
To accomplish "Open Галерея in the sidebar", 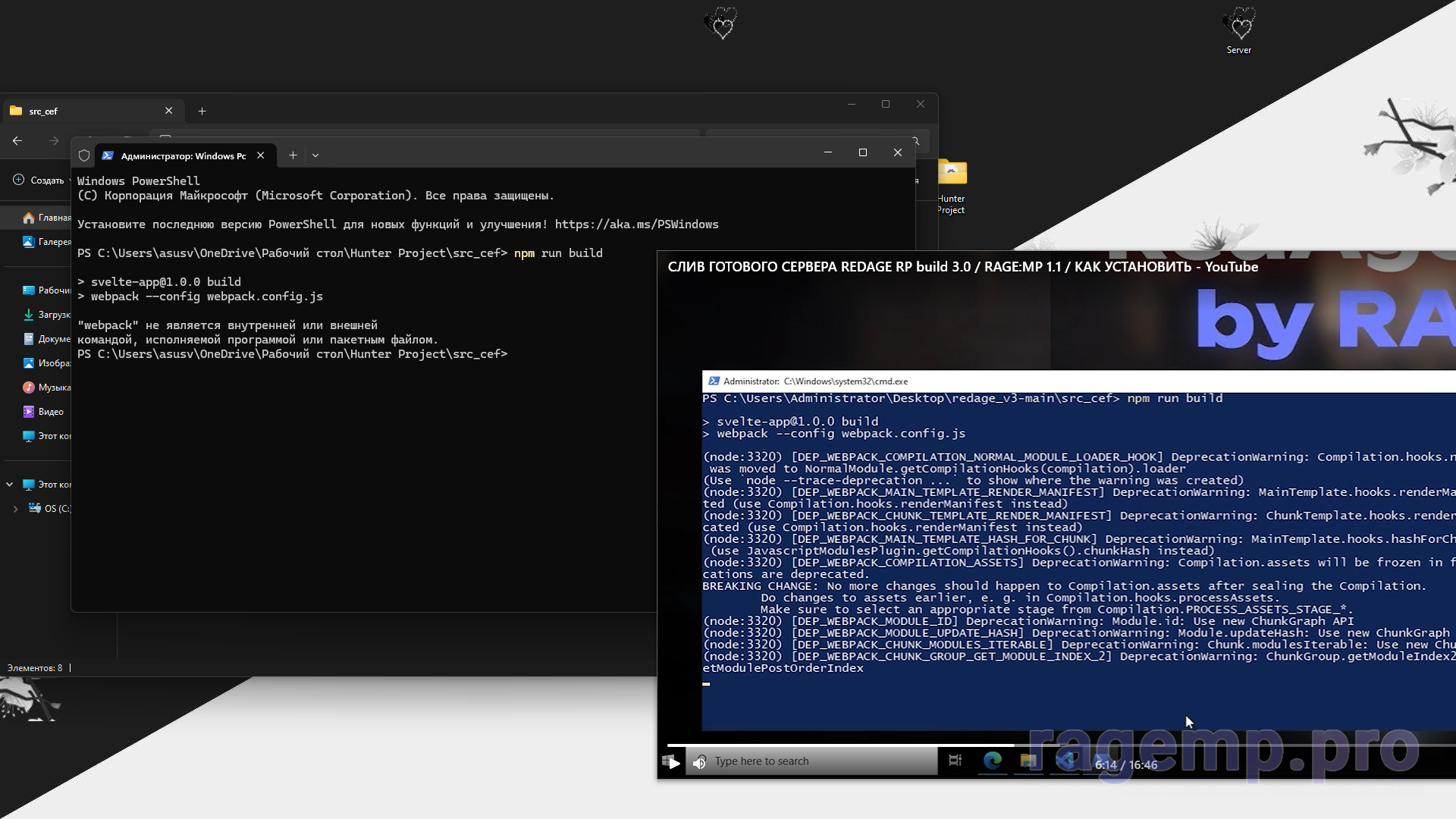I will (47, 242).
